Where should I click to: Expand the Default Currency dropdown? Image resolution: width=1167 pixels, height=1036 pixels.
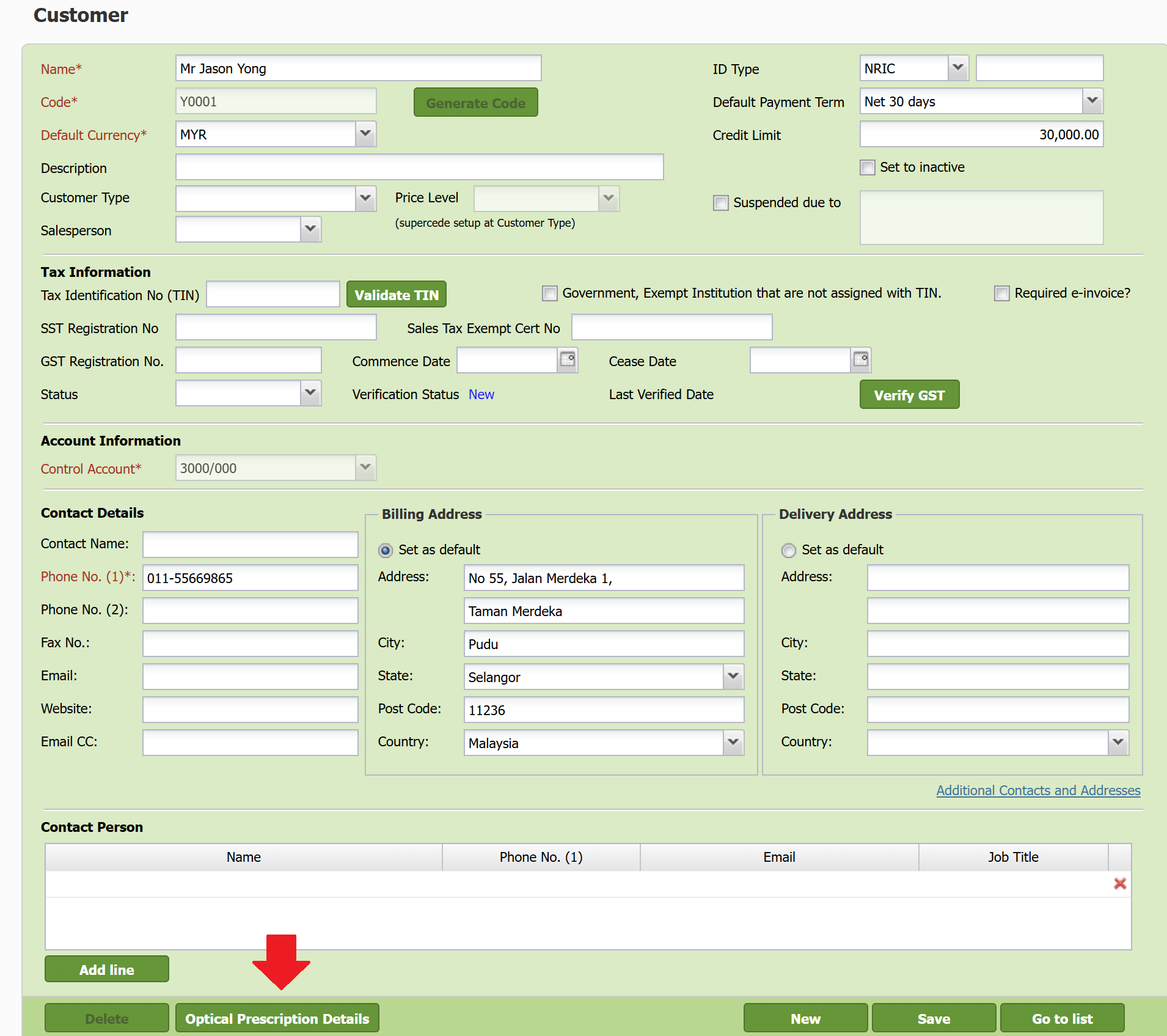click(x=365, y=134)
